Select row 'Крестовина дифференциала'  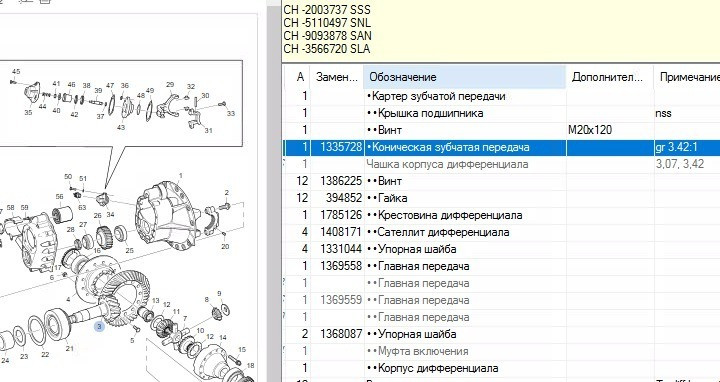tap(502, 215)
